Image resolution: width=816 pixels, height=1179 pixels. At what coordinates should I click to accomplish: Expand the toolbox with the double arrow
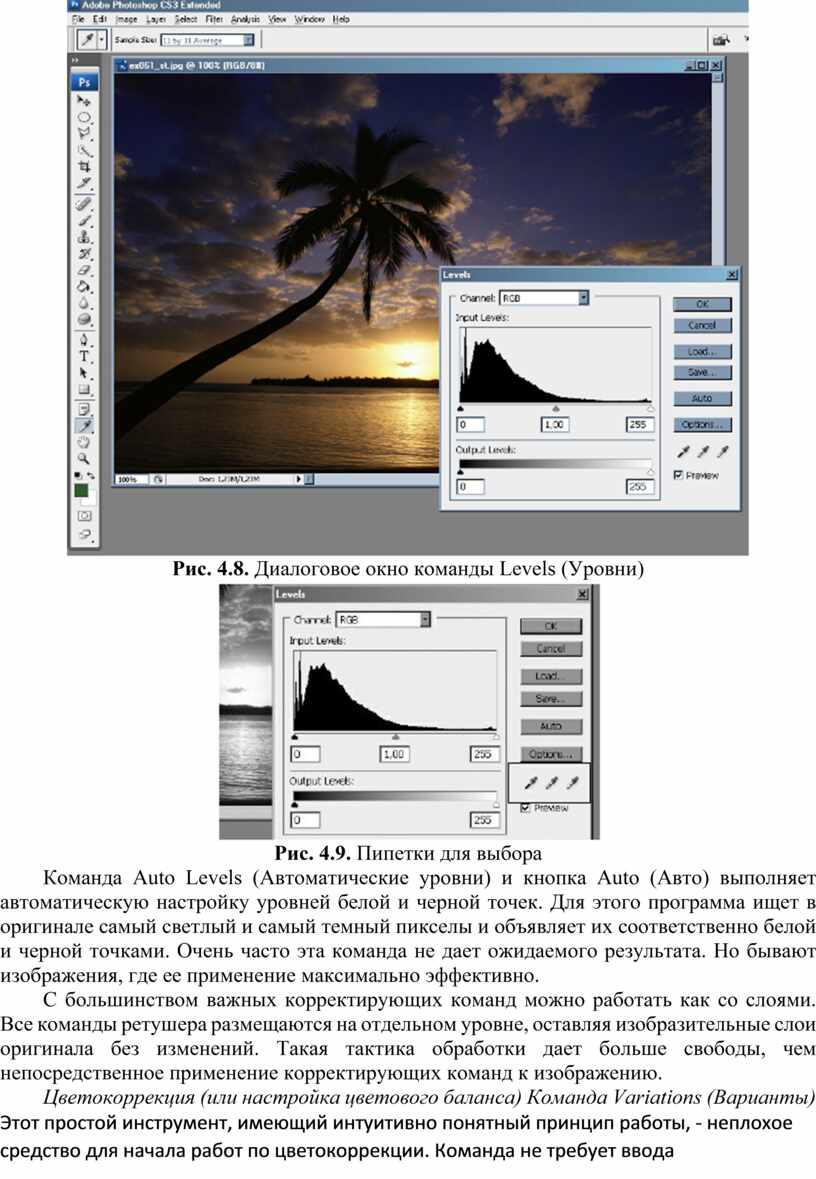click(x=75, y=60)
